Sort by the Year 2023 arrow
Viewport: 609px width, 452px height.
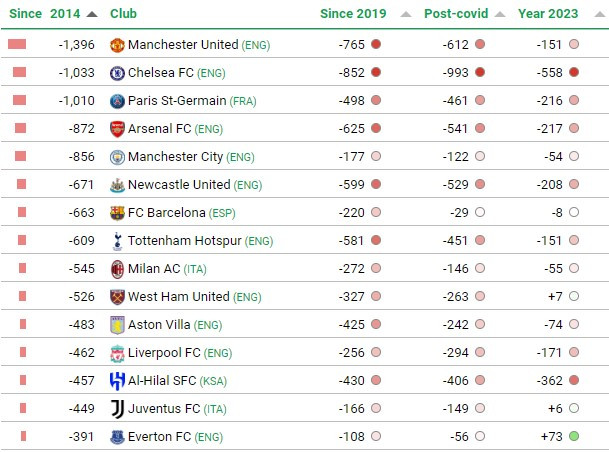pyautogui.click(x=600, y=14)
